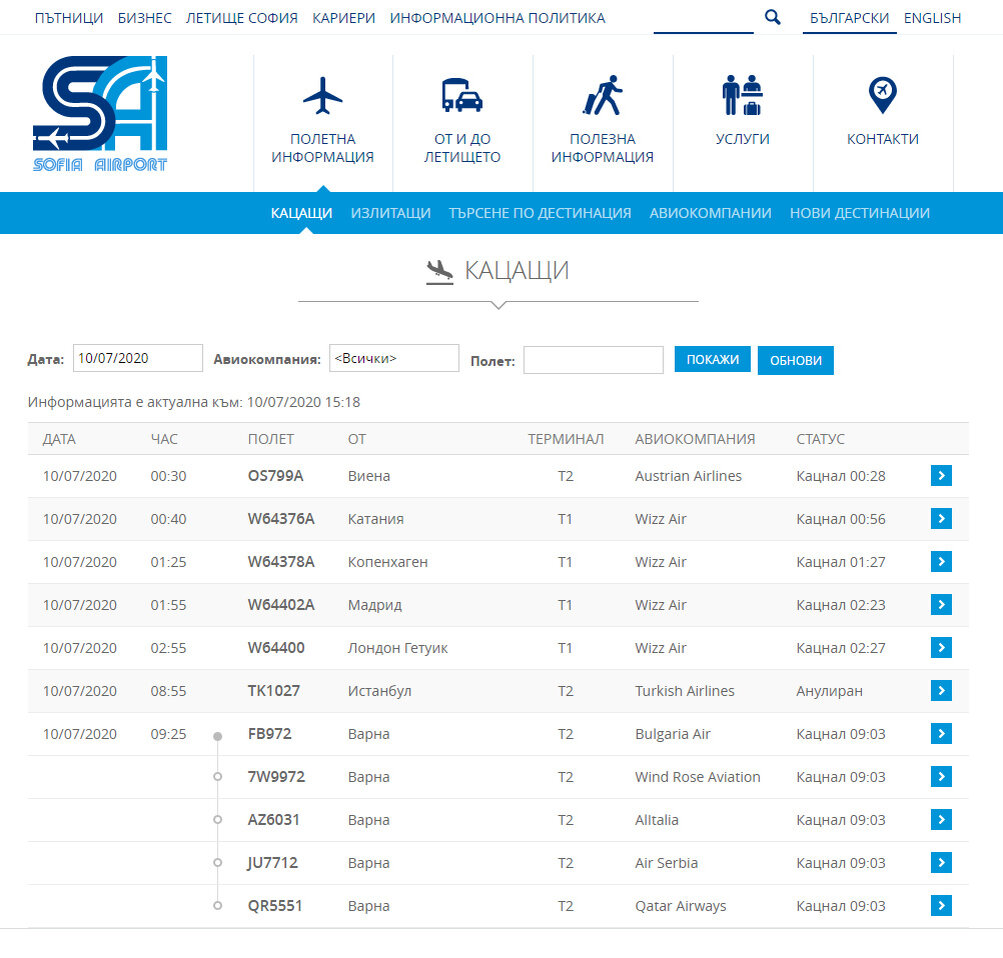
Task: Open the Авиокомпании tab
Action: [x=710, y=213]
